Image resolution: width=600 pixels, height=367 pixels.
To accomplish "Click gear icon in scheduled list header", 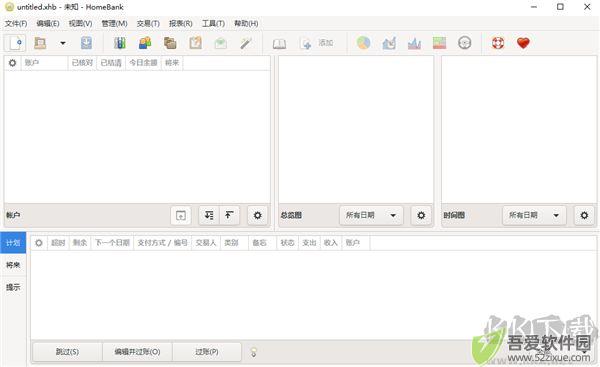I will pyautogui.click(x=39, y=243).
